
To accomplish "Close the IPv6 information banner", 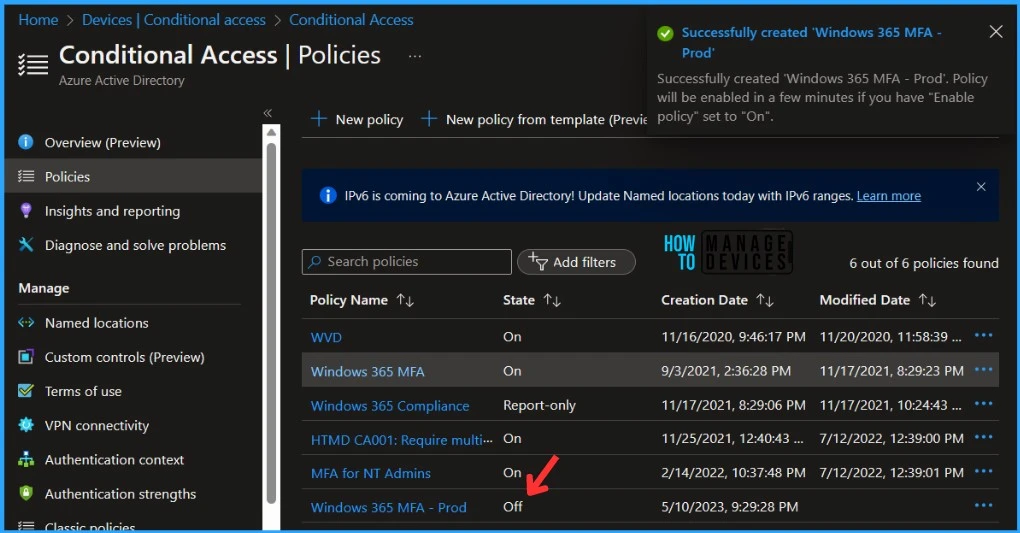I will tap(981, 187).
